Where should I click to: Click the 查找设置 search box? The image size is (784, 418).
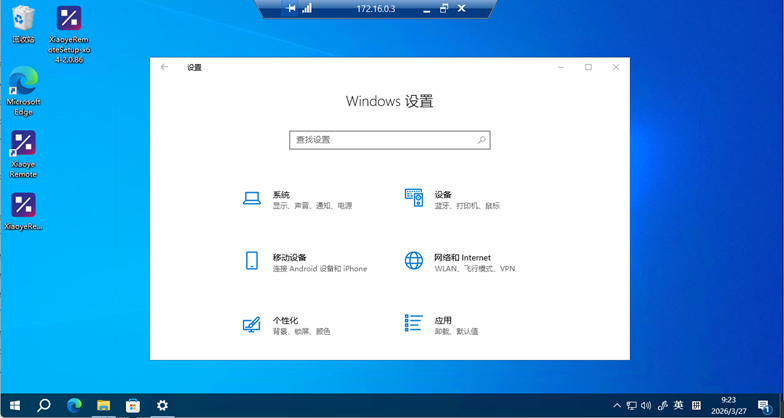pos(383,140)
